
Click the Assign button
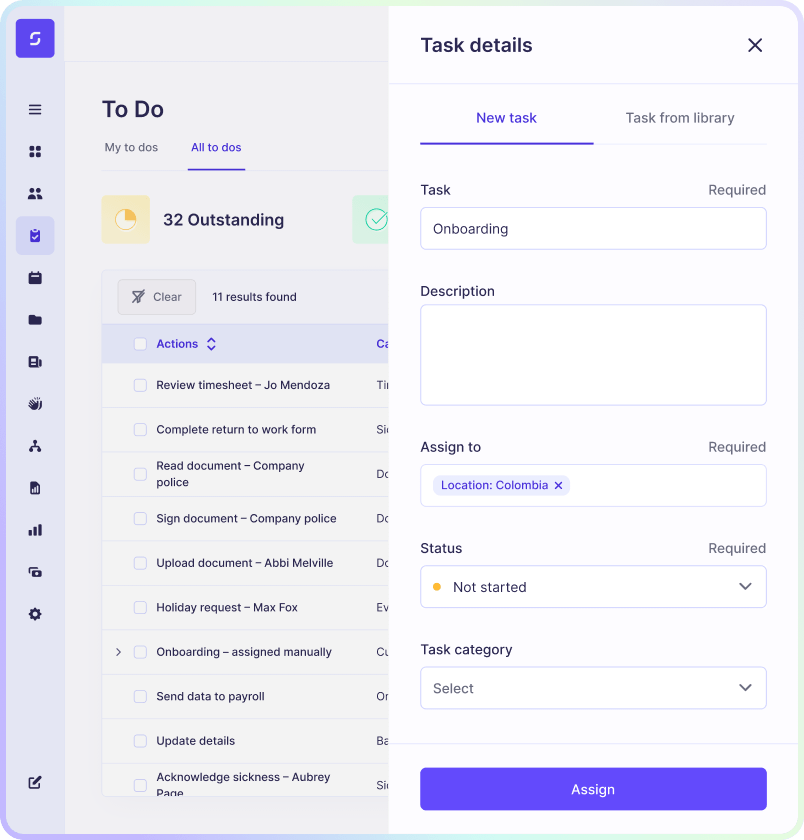(593, 789)
